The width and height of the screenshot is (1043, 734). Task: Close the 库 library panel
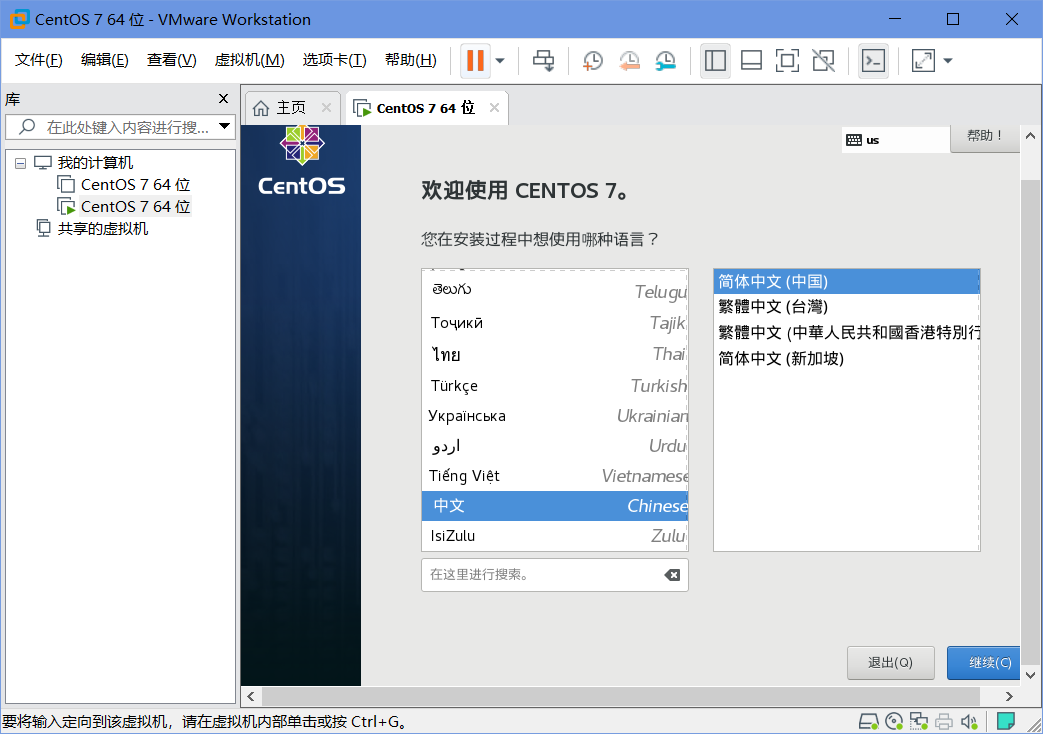click(x=224, y=99)
